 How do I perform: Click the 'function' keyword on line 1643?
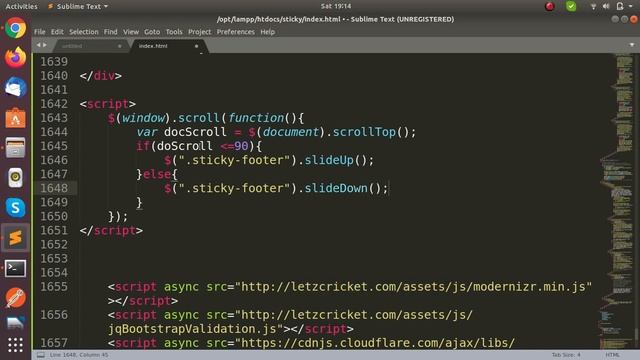[256, 118]
